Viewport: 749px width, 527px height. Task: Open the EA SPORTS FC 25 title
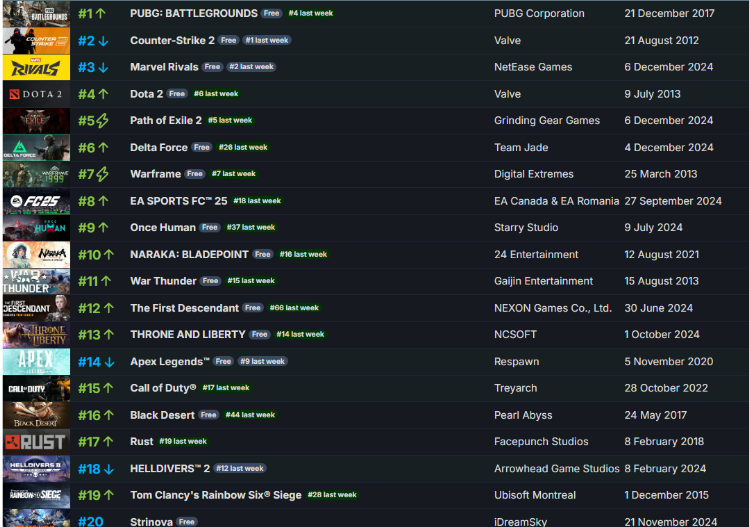[179, 201]
